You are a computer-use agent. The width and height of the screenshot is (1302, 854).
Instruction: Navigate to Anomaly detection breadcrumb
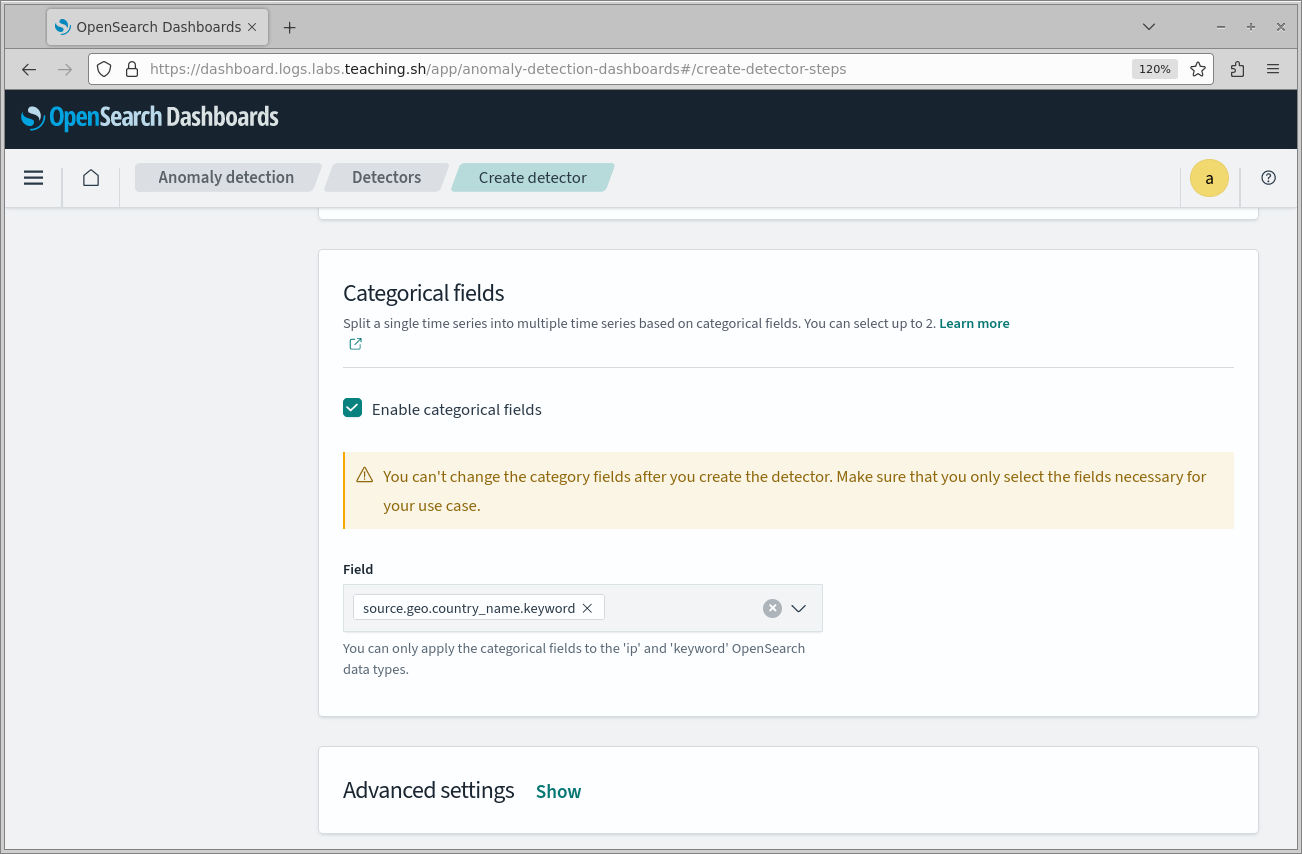226,178
